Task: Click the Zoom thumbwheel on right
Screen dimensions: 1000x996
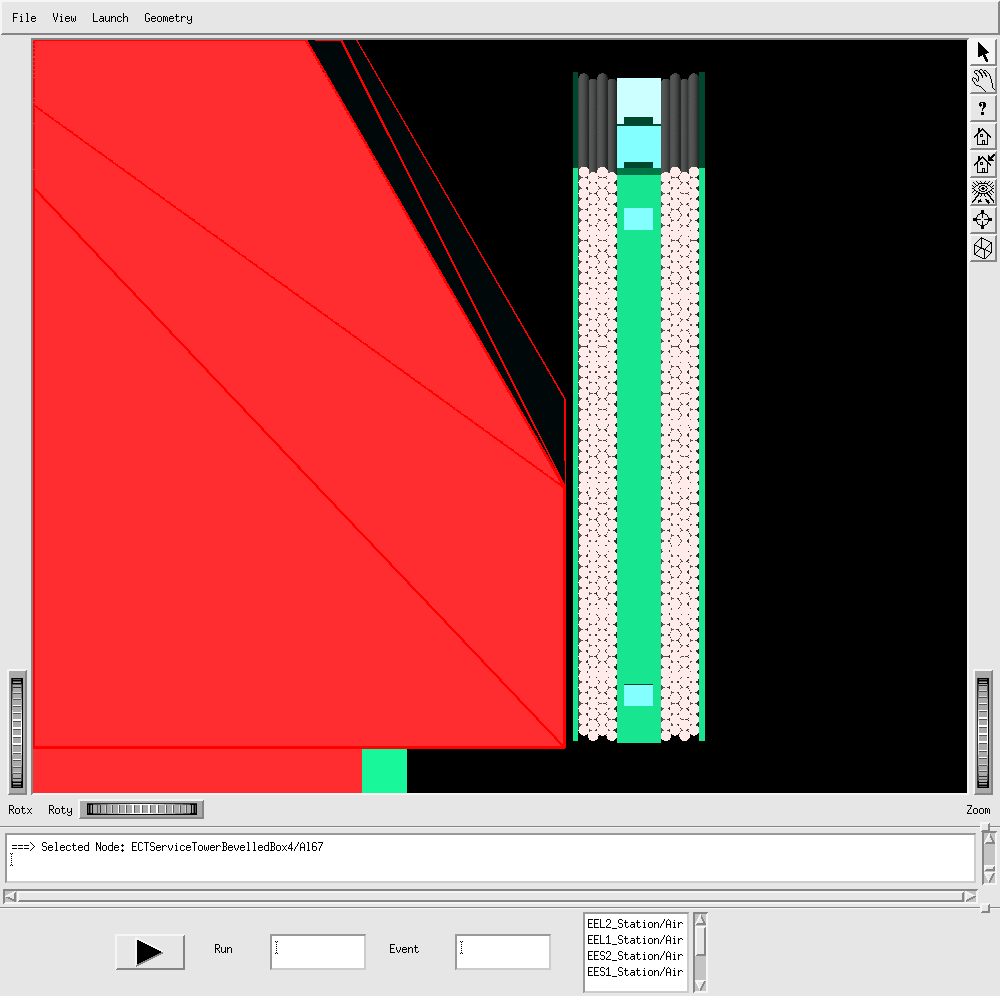Action: pyautogui.click(x=983, y=735)
